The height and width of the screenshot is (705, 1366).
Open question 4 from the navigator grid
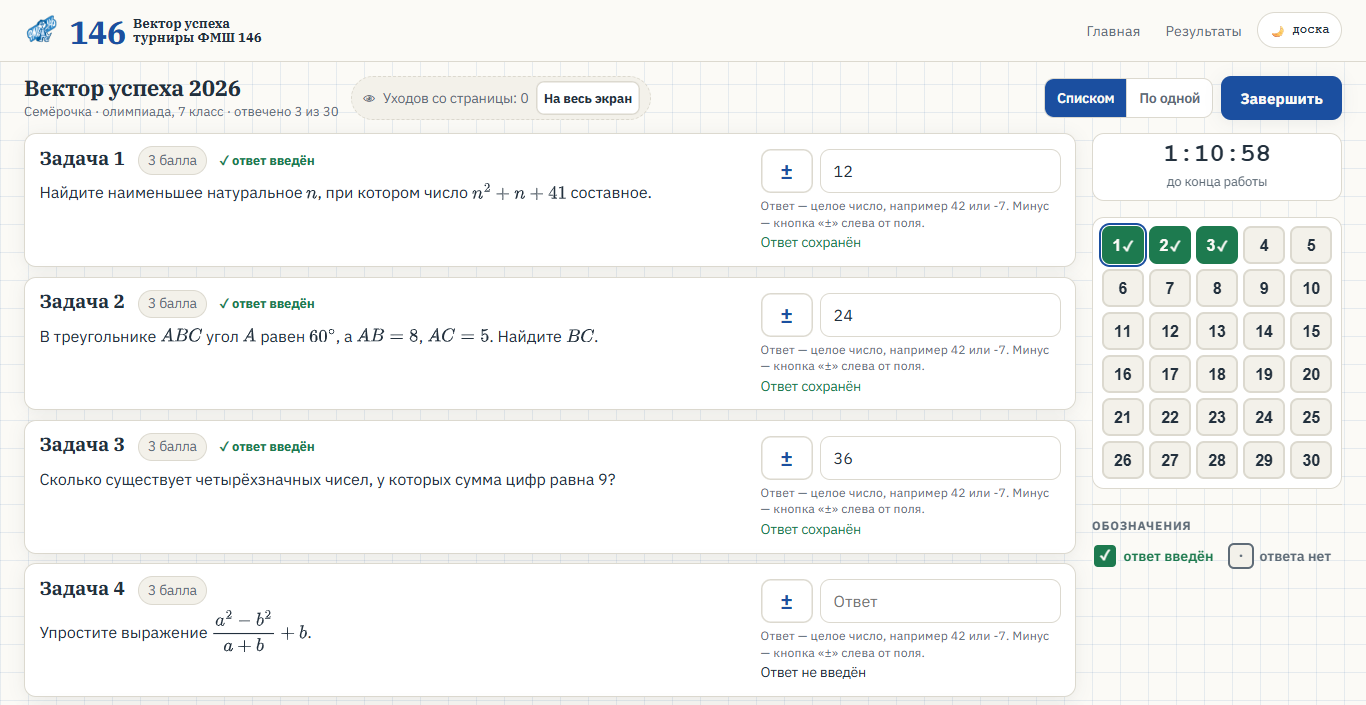pyautogui.click(x=1264, y=245)
